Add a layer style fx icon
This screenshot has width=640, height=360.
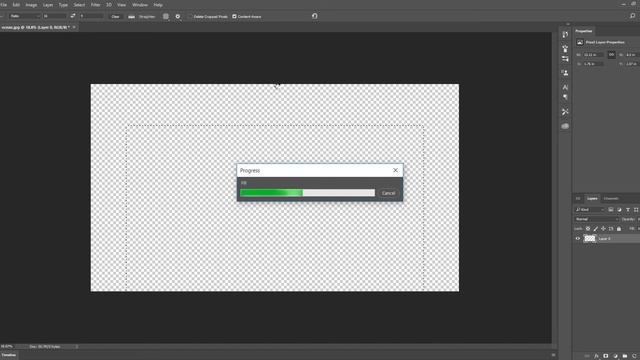pyautogui.click(x=596, y=356)
